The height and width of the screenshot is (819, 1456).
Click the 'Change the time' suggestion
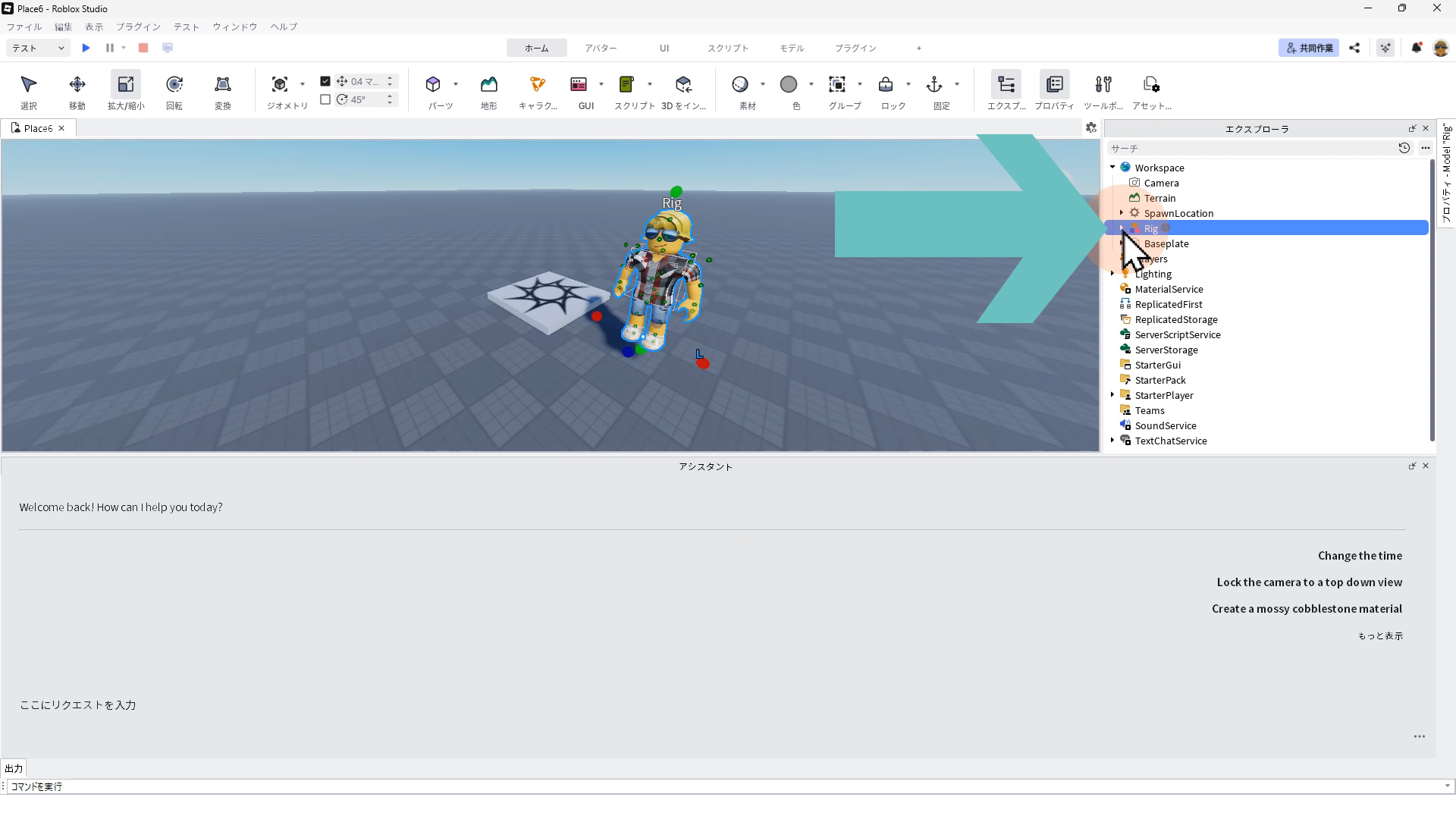click(x=1359, y=556)
